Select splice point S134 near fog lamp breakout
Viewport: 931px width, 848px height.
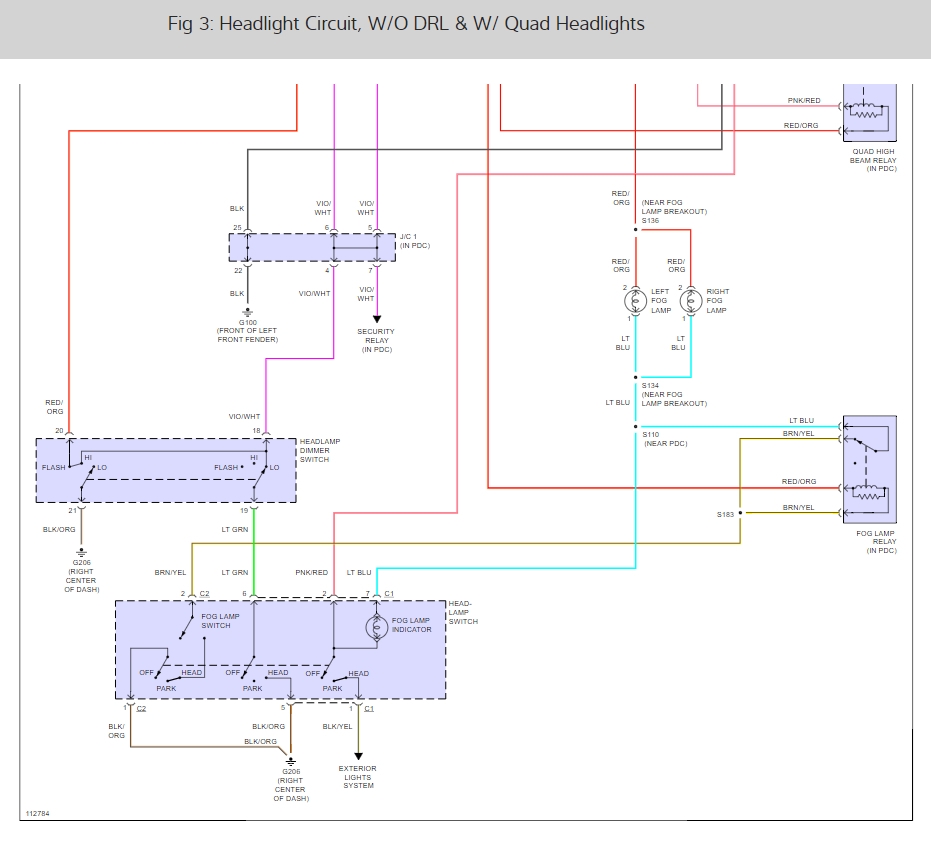coord(635,377)
